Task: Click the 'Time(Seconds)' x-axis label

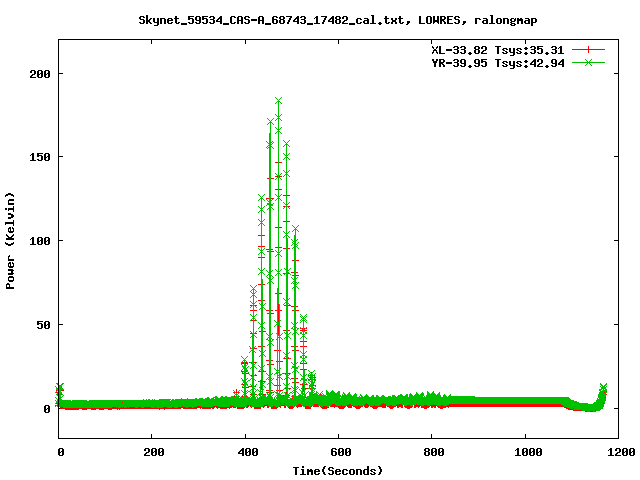Action: click(x=338, y=471)
